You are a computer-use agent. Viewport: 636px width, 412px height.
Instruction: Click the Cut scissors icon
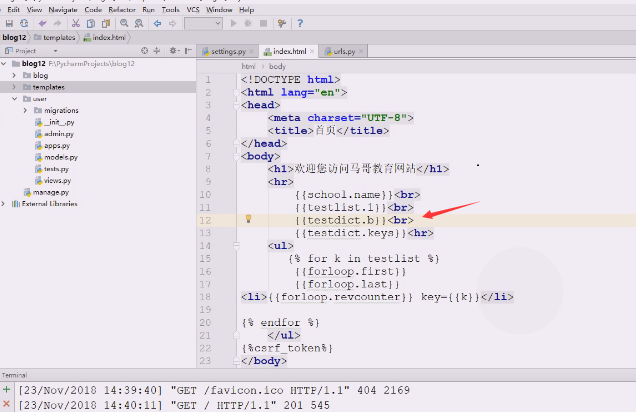75,24
